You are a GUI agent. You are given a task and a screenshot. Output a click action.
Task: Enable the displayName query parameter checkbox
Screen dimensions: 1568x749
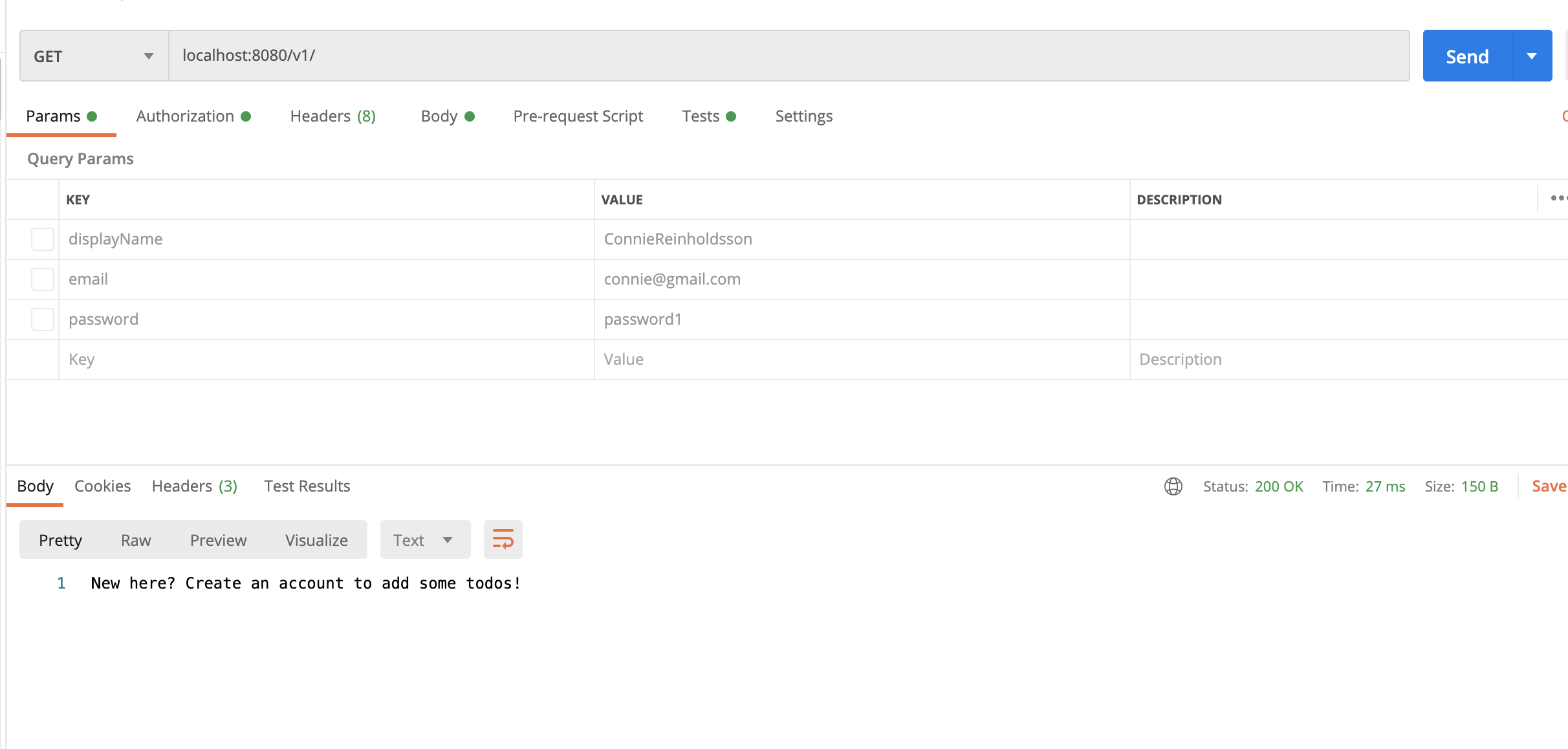42,239
